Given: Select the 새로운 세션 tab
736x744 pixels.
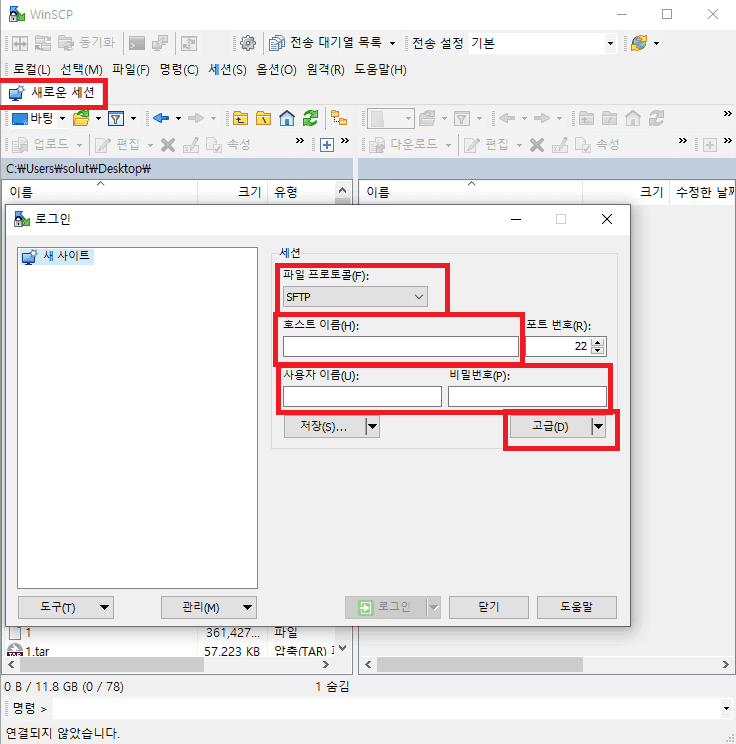Looking at the screenshot, I should point(52,93).
